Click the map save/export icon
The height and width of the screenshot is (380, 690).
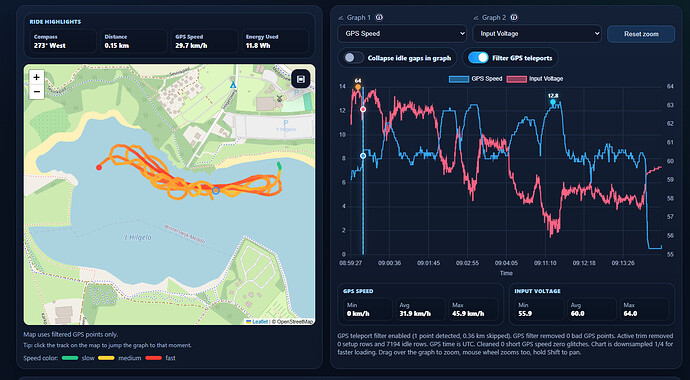301,79
